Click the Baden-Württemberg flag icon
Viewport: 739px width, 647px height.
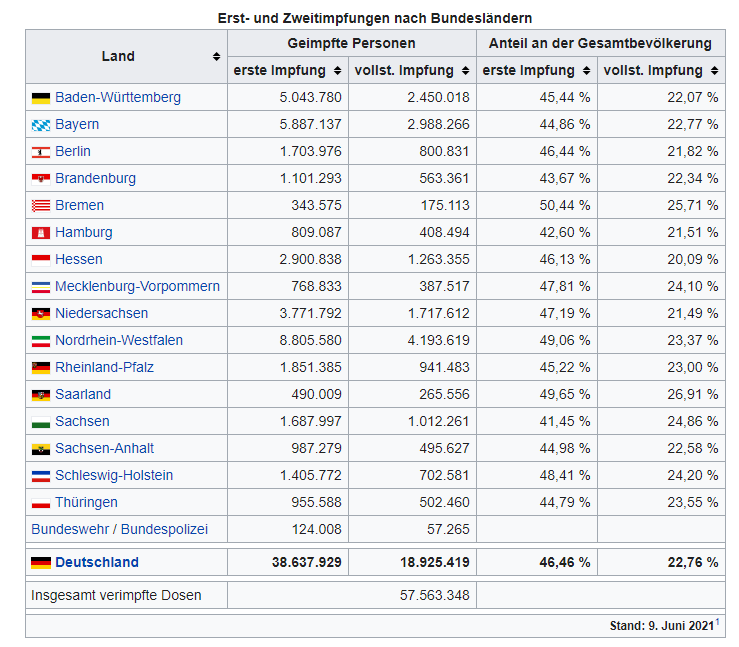(41, 98)
